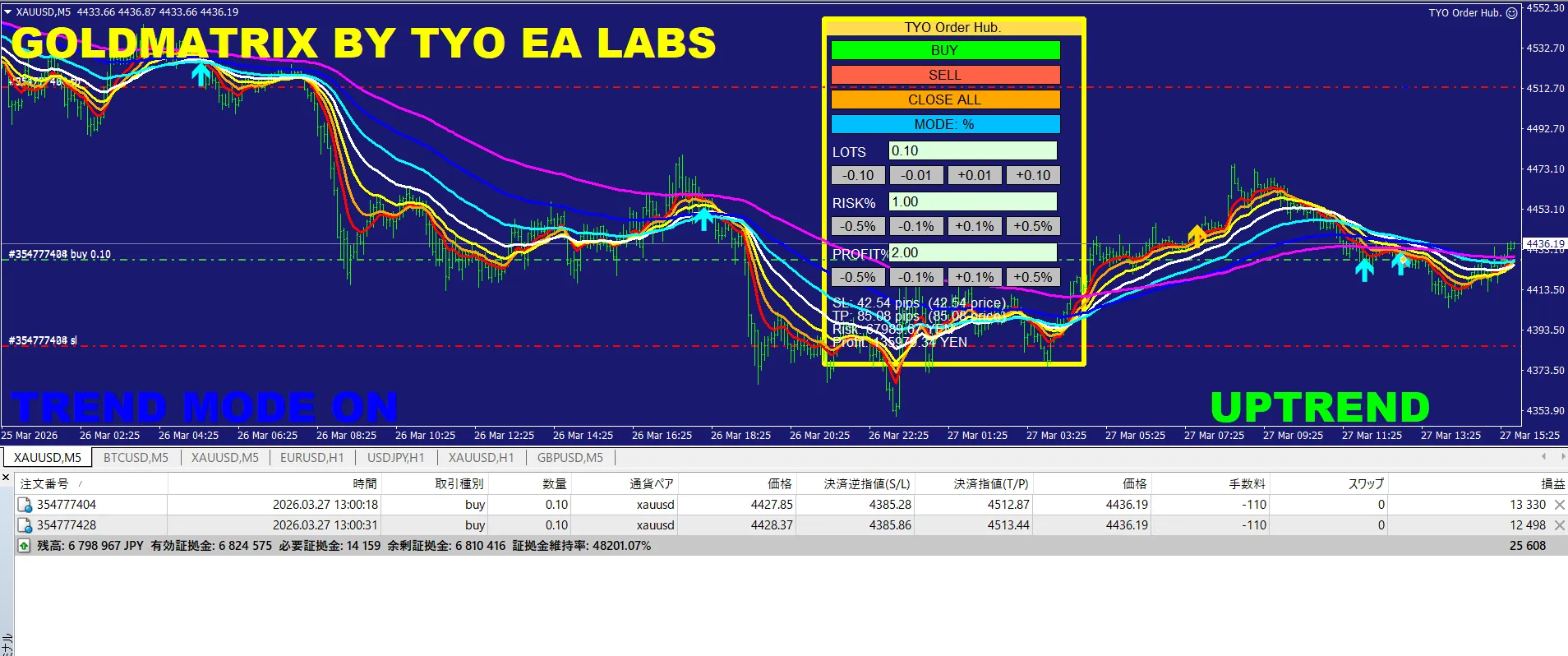Click the red SELL button
Image resolution: width=1568 pixels, height=656 pixels.
945,75
